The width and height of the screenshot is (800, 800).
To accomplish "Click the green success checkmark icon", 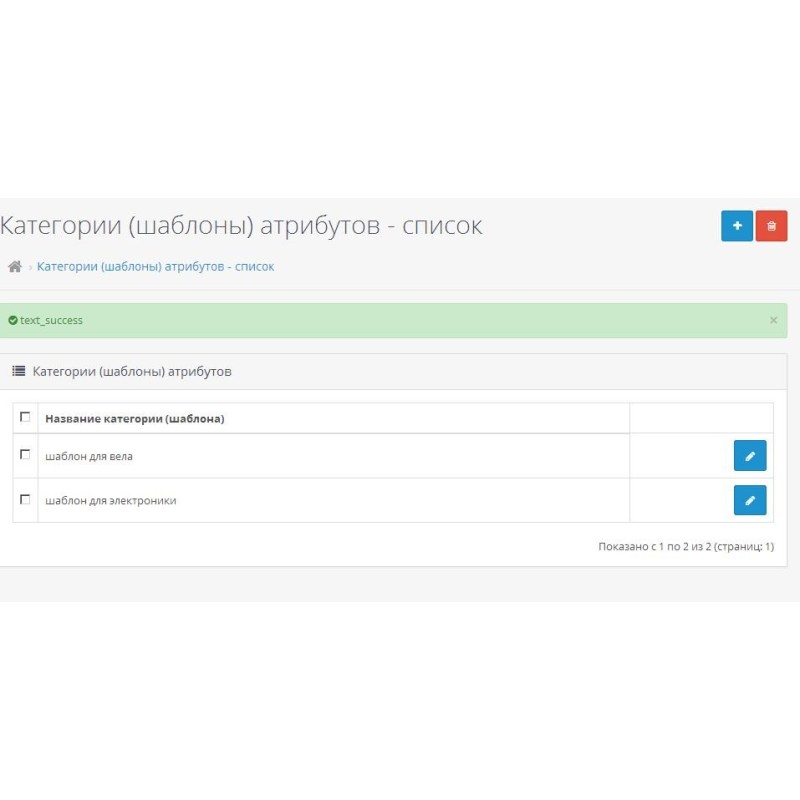I will (13, 321).
